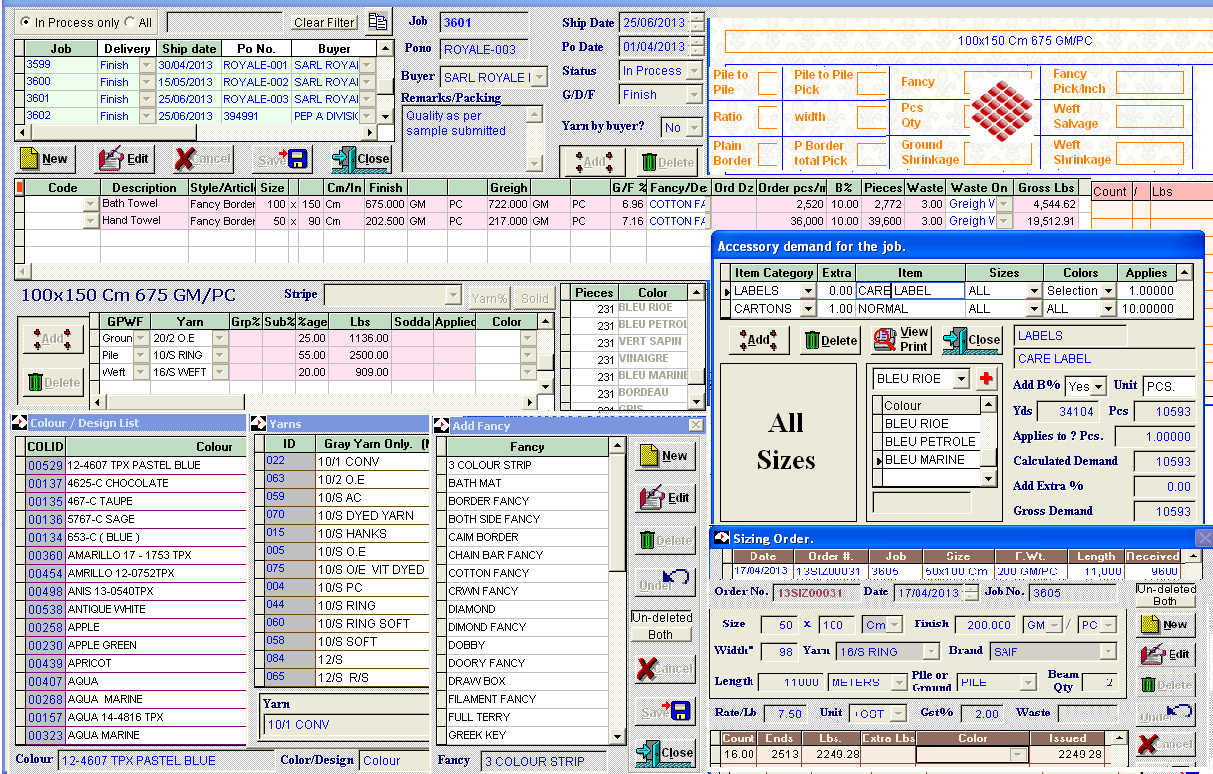Select the "All" radio button filter

coord(130,22)
